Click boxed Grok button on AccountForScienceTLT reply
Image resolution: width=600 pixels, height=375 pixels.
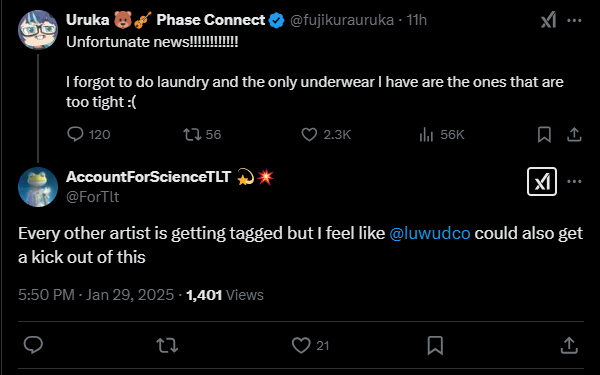pyautogui.click(x=542, y=181)
